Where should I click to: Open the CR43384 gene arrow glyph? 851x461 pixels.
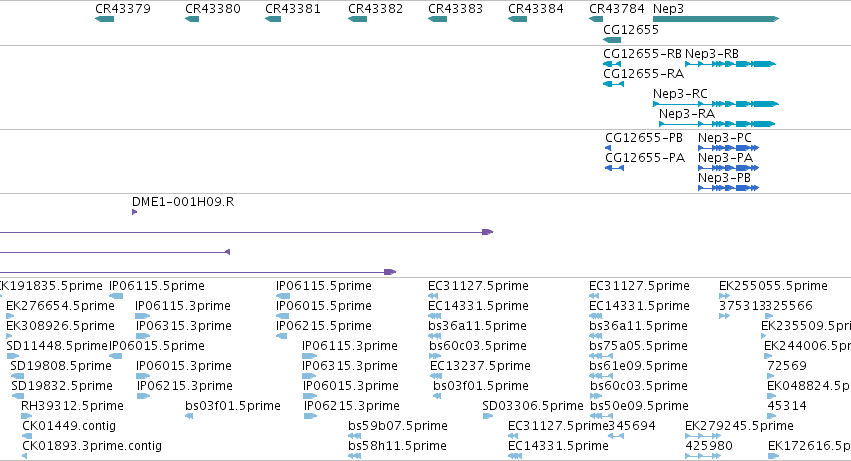click(x=517, y=19)
